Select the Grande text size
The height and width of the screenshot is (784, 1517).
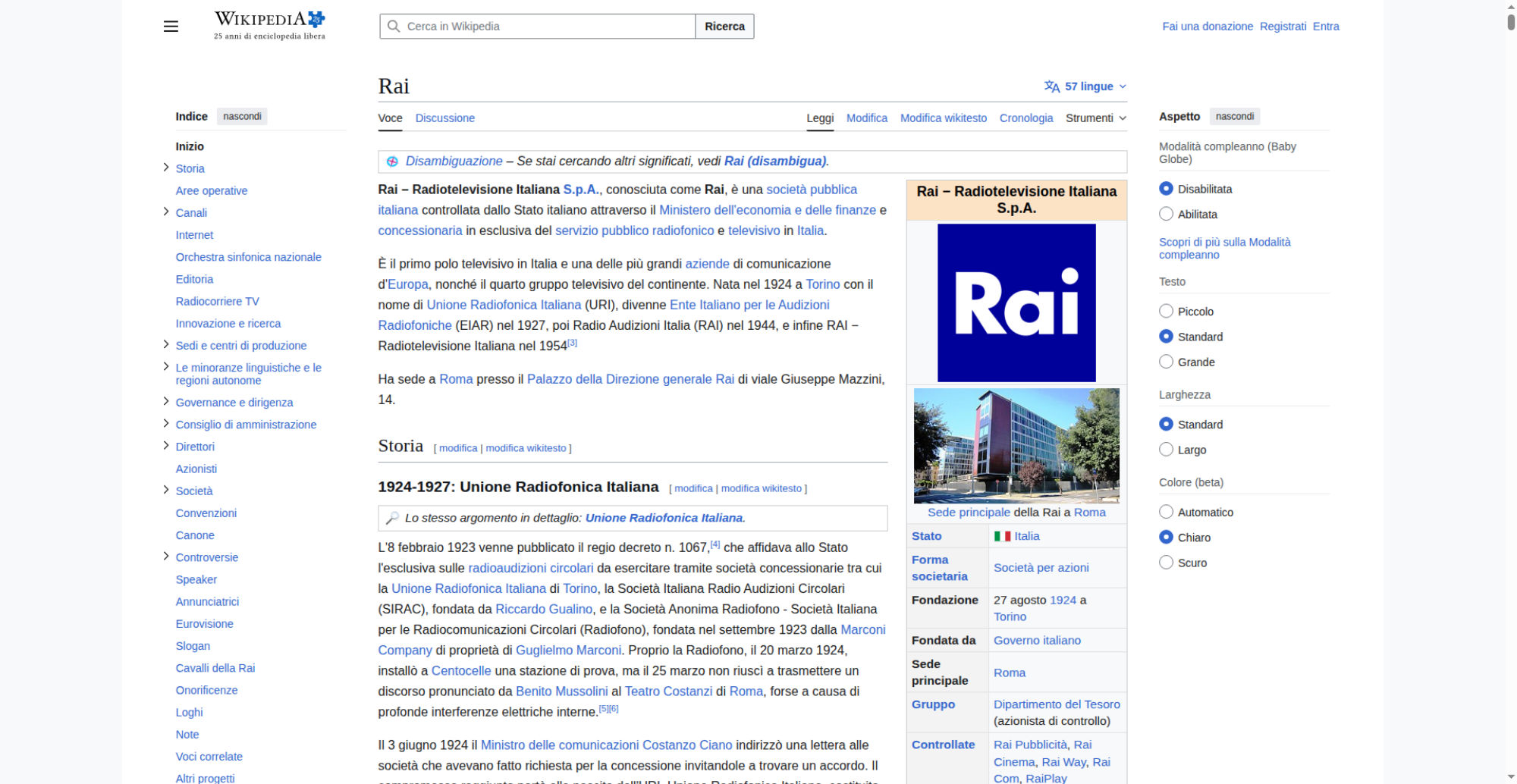coord(1166,362)
